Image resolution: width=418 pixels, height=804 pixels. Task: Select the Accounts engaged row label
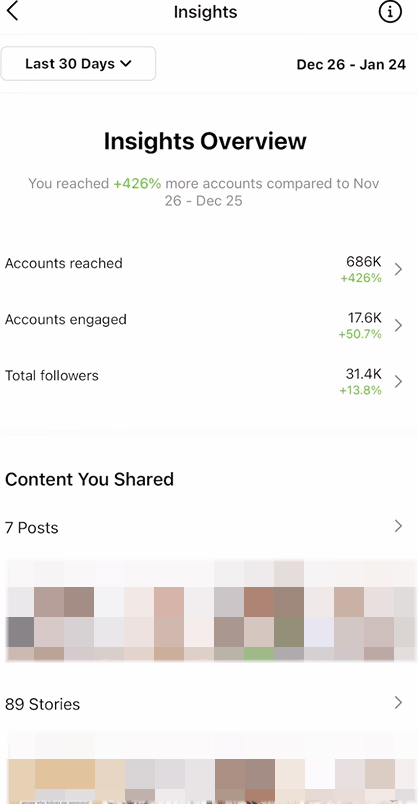click(66, 319)
